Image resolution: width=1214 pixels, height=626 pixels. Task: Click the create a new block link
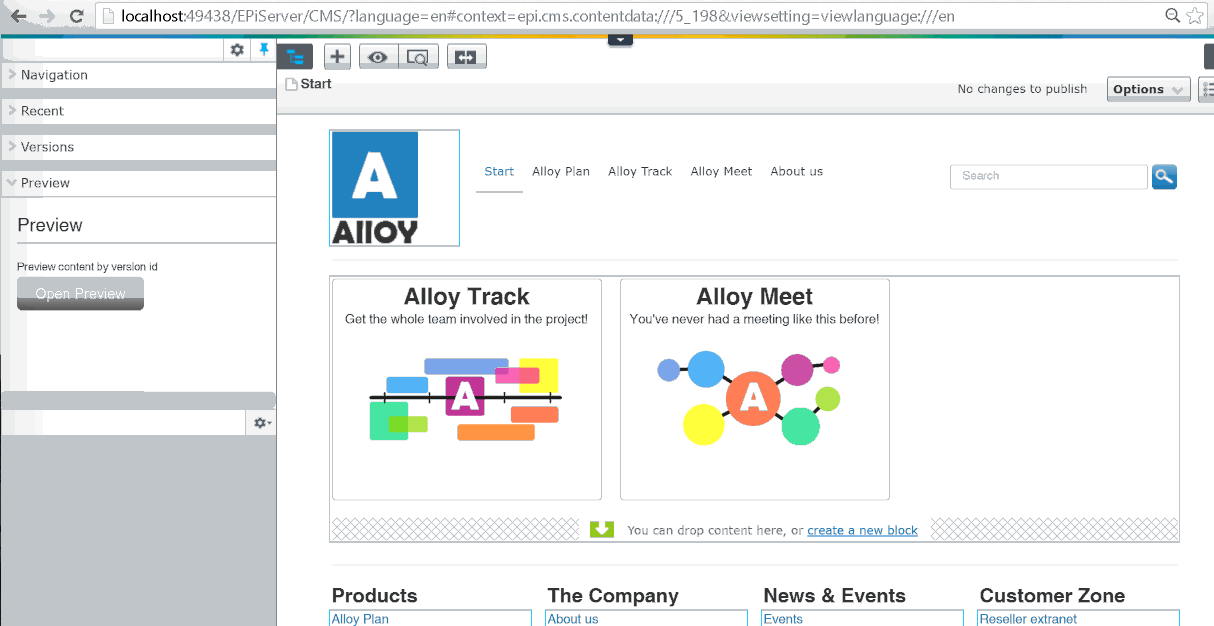coord(862,530)
